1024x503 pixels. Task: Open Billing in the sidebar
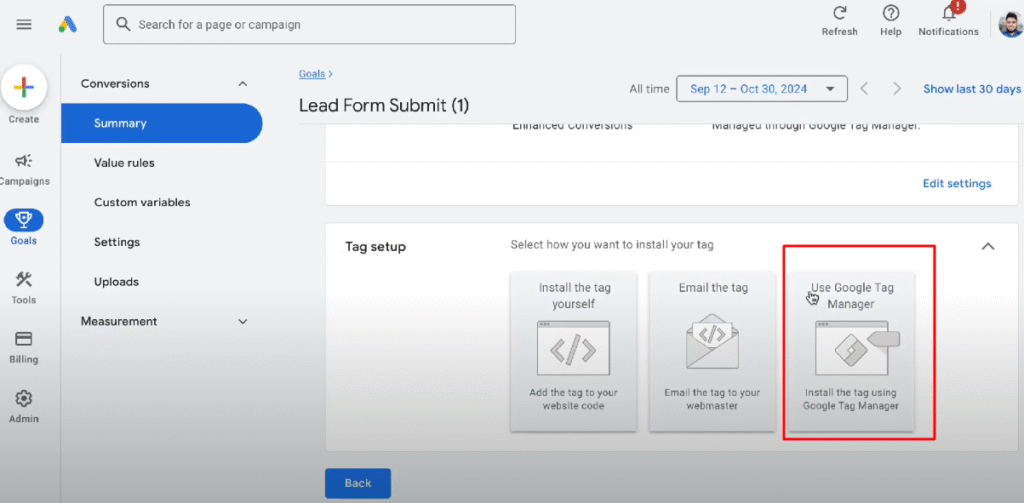pyautogui.click(x=24, y=347)
